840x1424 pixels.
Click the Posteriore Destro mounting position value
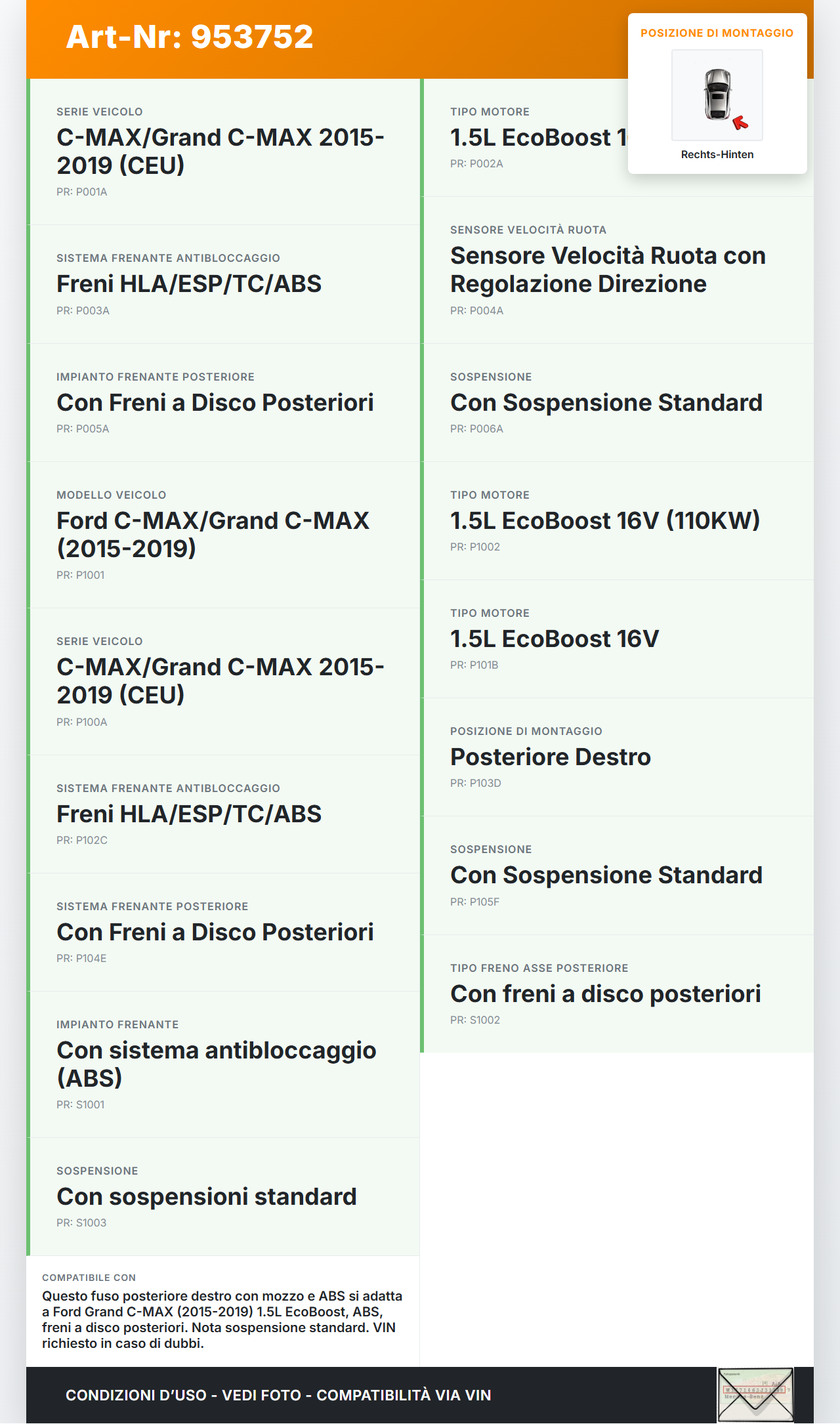[550, 757]
